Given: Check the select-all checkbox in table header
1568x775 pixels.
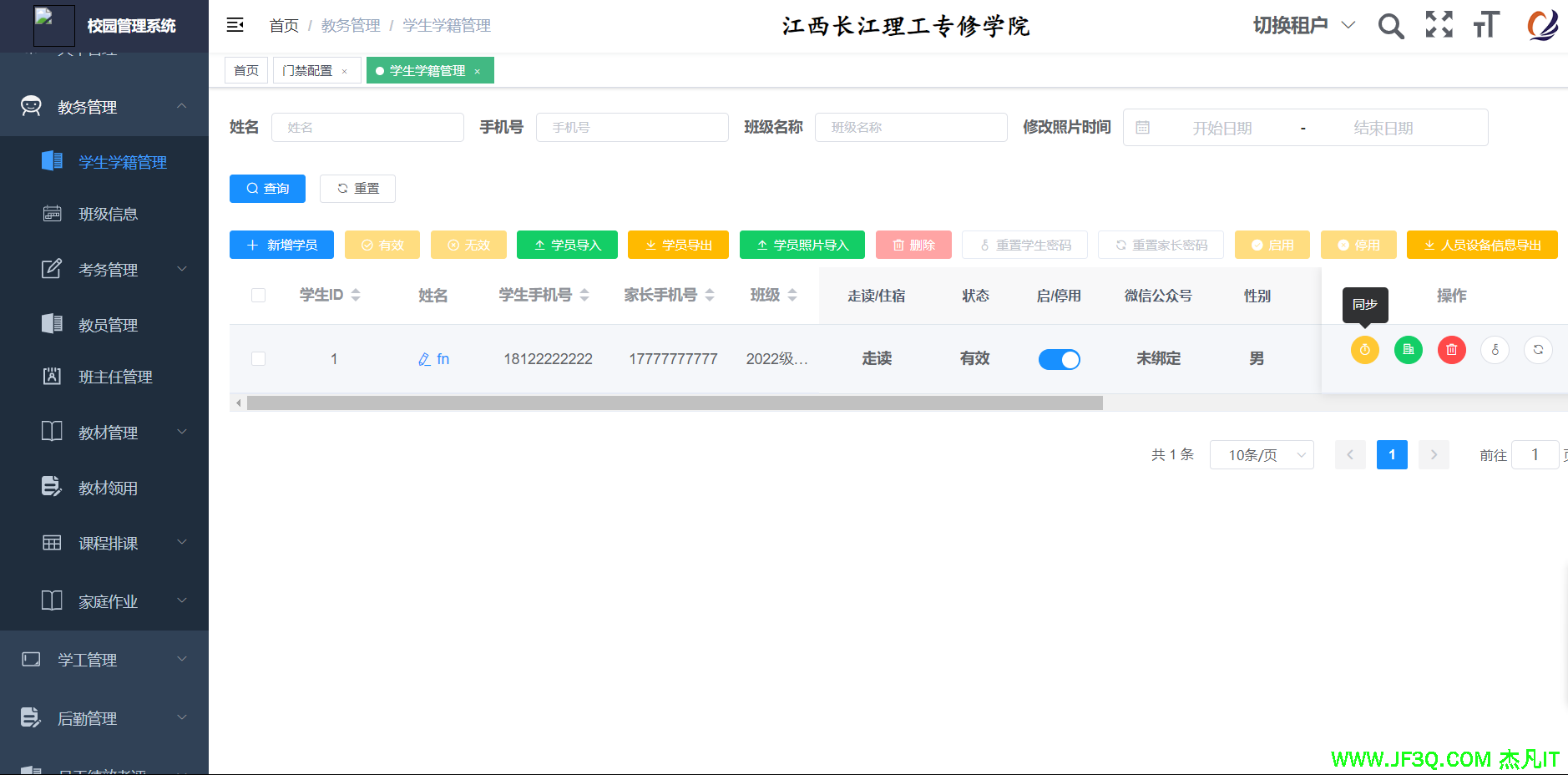Looking at the screenshot, I should pyautogui.click(x=259, y=296).
